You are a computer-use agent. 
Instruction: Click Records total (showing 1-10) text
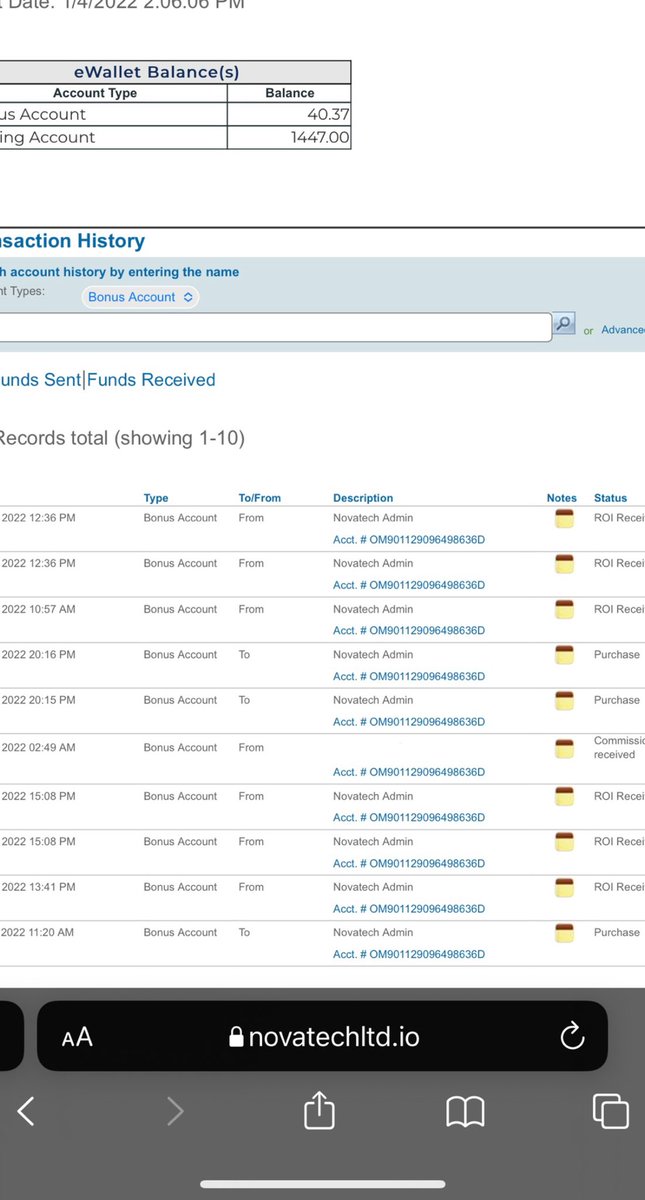(x=121, y=438)
